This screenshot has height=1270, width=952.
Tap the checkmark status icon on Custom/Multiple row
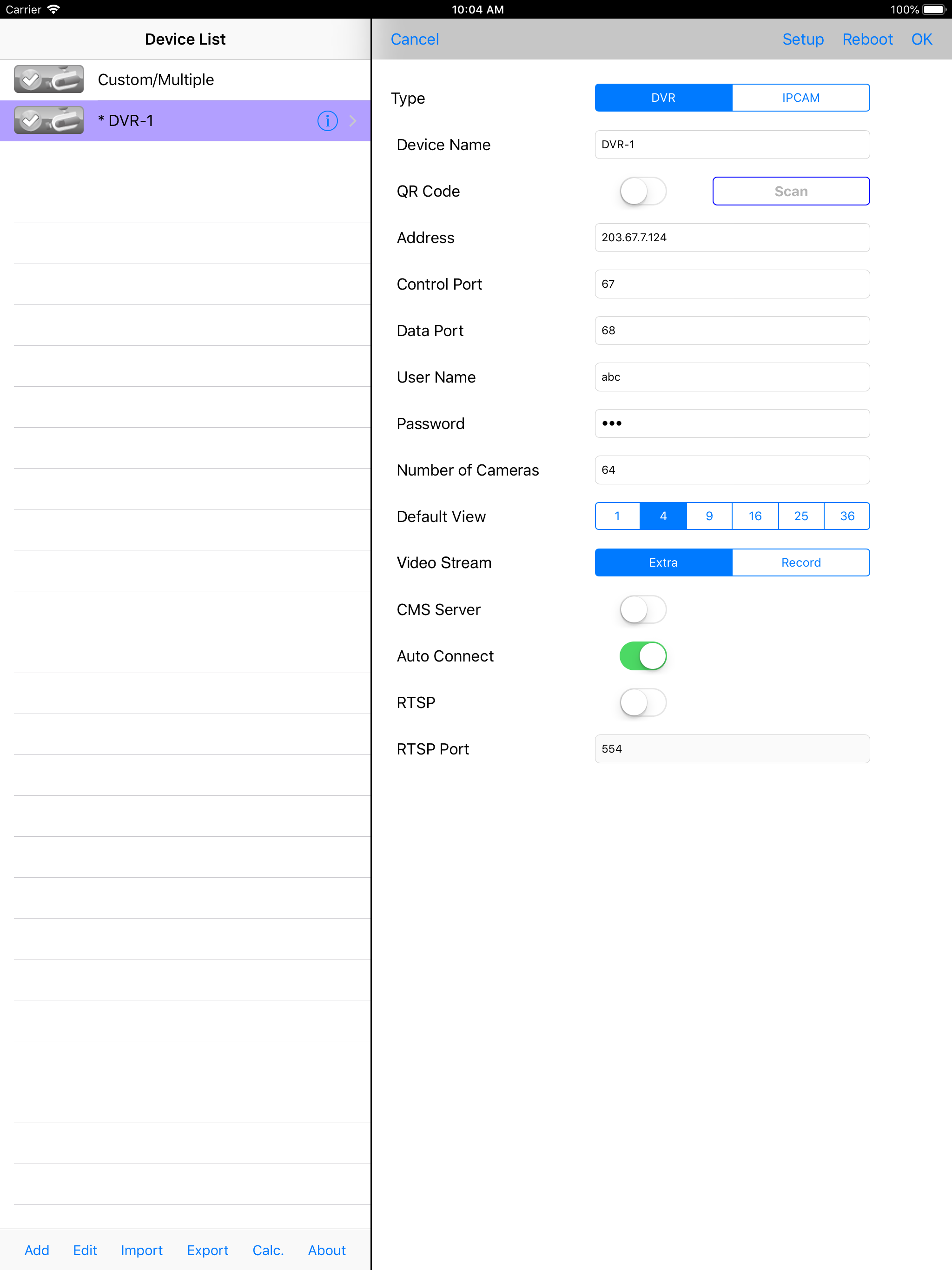[x=32, y=79]
